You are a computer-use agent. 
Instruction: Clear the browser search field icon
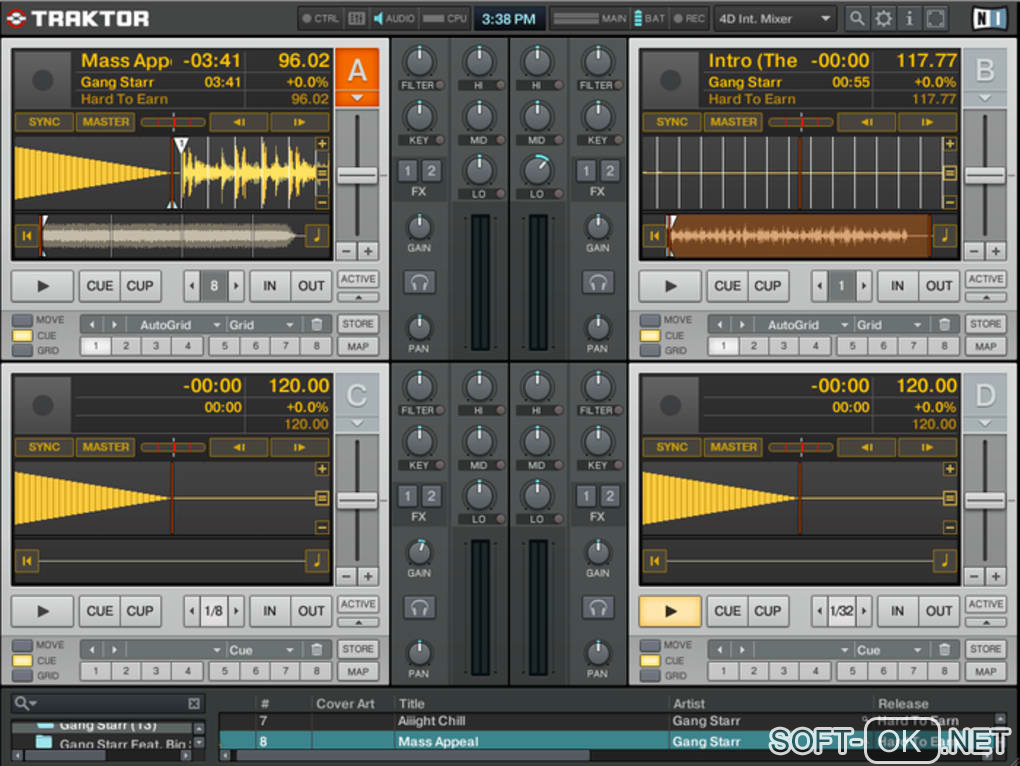coord(194,704)
